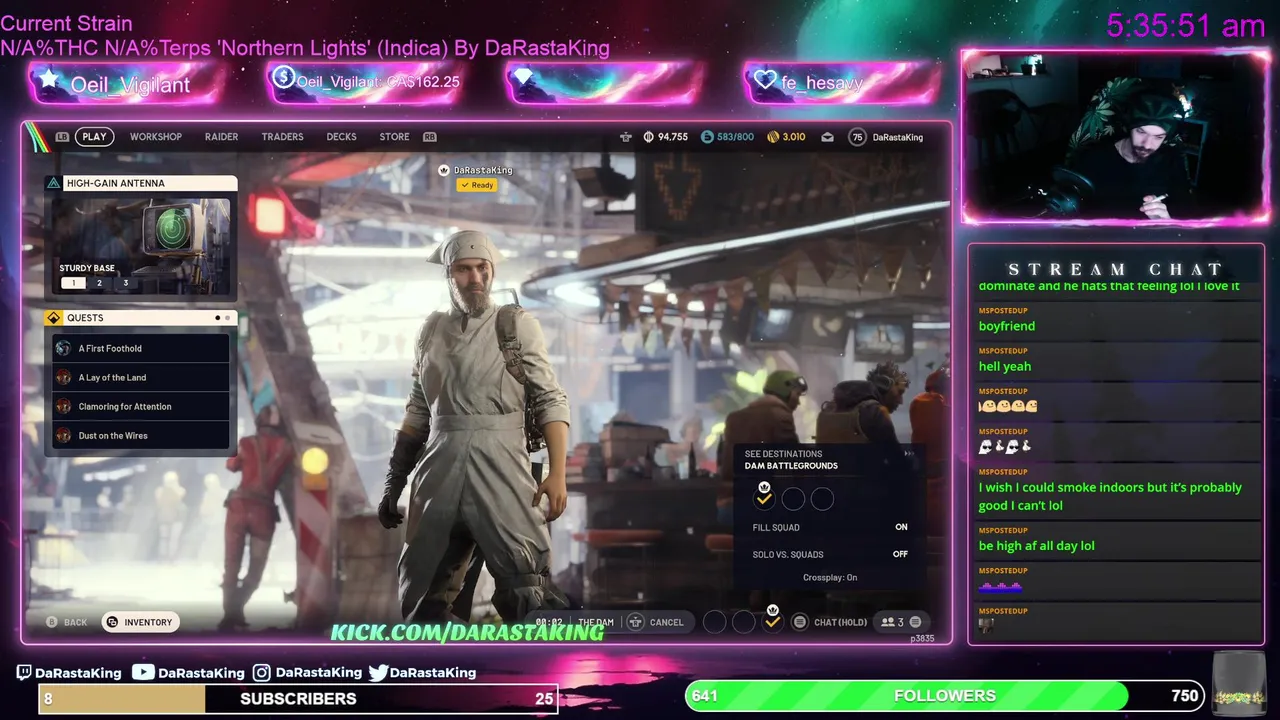Click the DAM BATTLEGROUNDS destination label
Viewport: 1280px width, 720px height.
coord(791,466)
